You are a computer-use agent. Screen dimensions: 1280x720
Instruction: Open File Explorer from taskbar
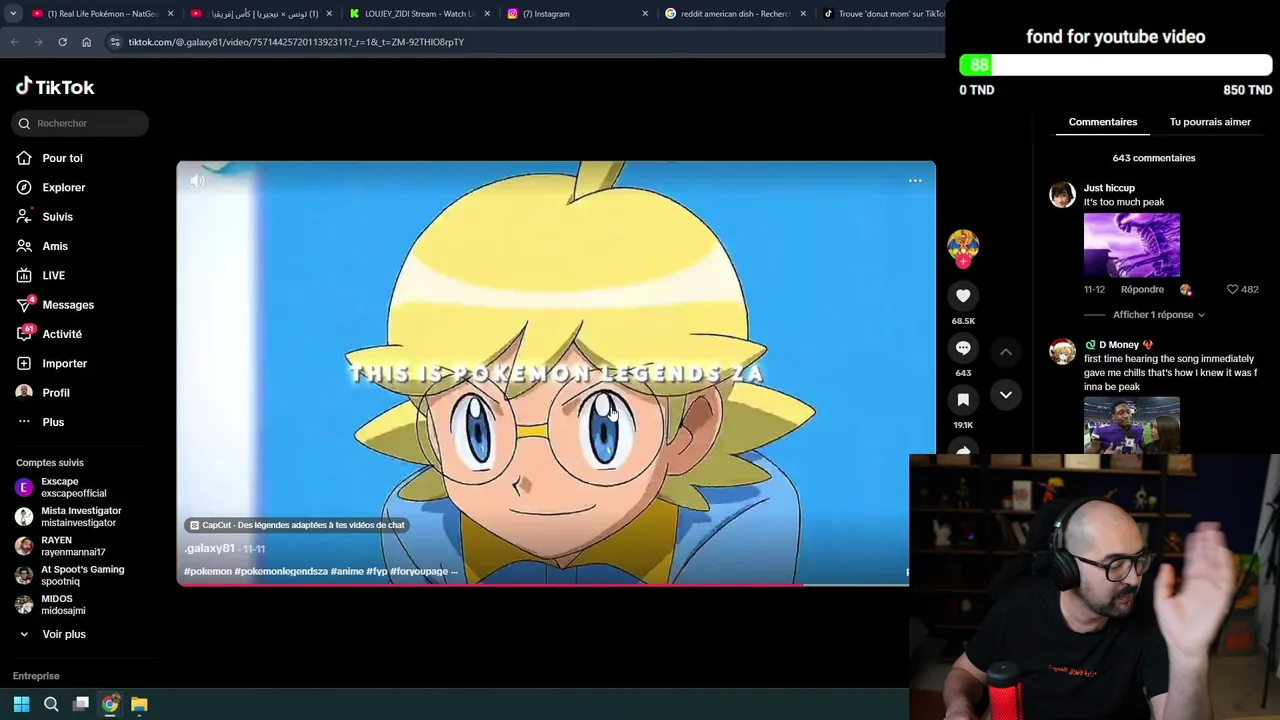[x=139, y=704]
